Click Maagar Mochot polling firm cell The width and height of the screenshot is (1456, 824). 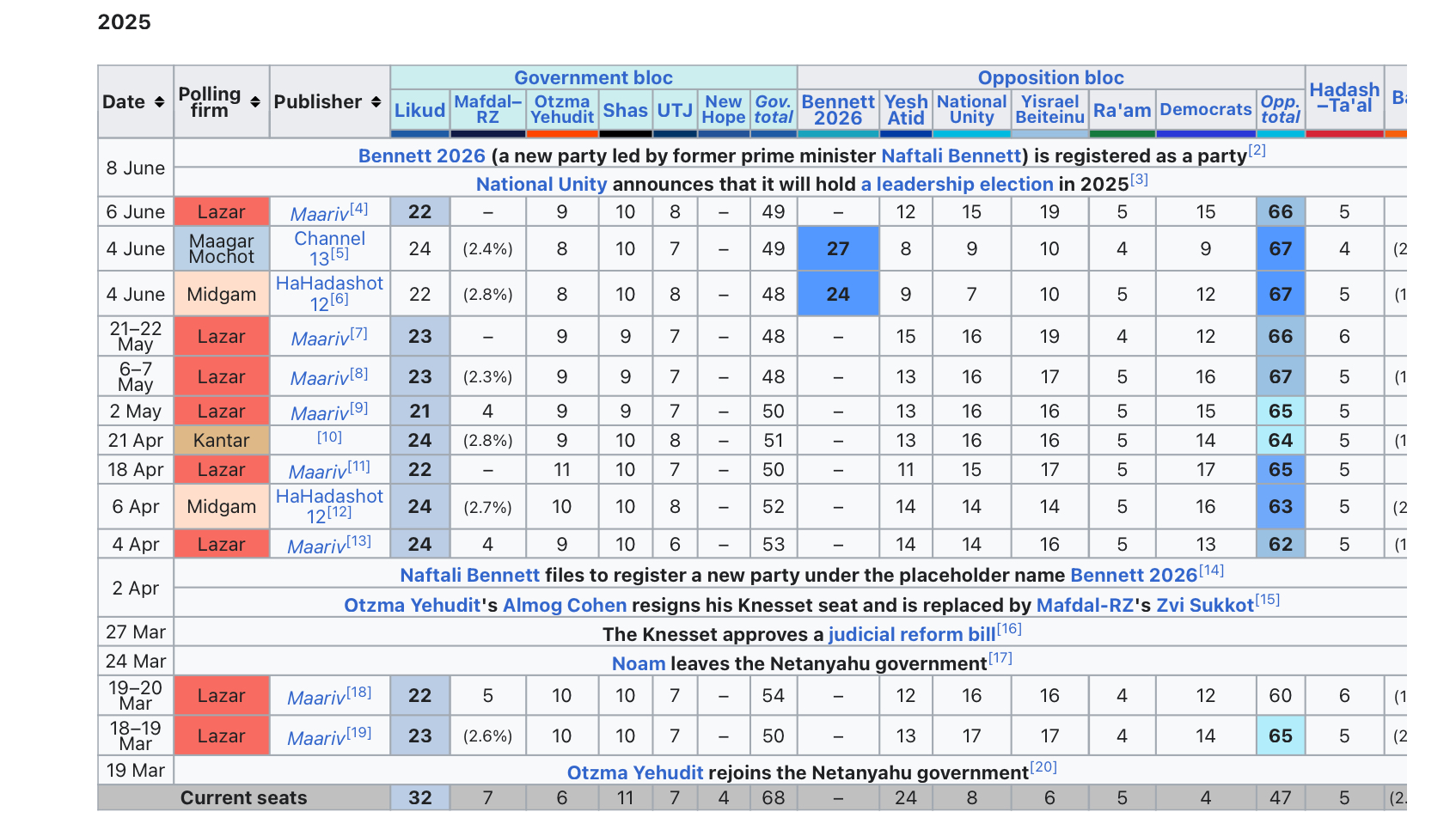[222, 248]
